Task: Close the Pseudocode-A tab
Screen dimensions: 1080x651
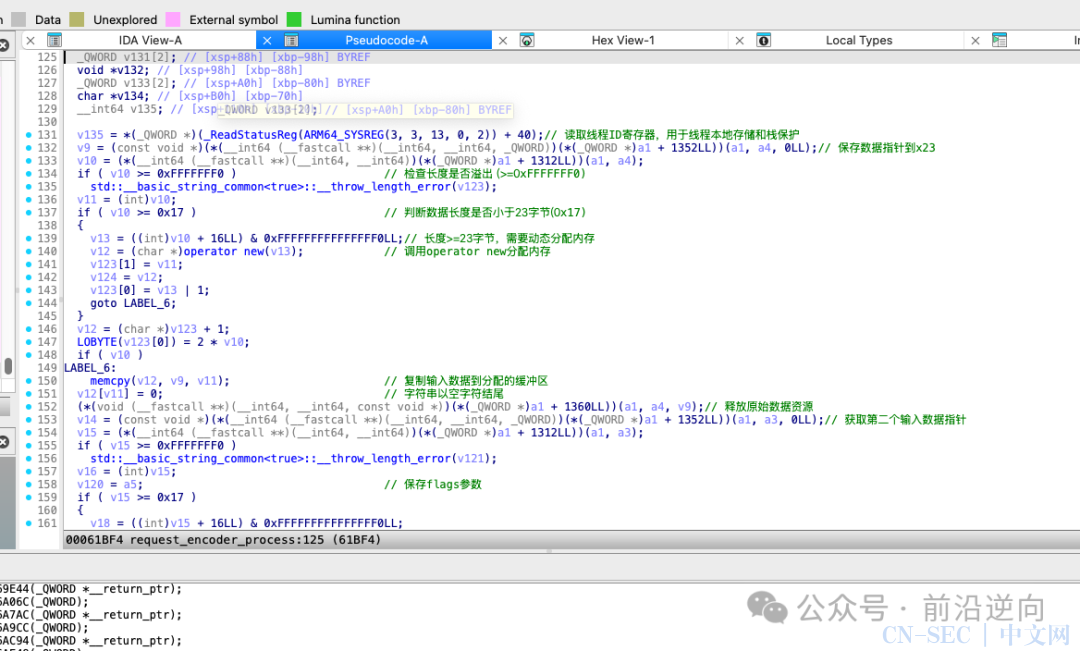Action: pyautogui.click(x=267, y=41)
